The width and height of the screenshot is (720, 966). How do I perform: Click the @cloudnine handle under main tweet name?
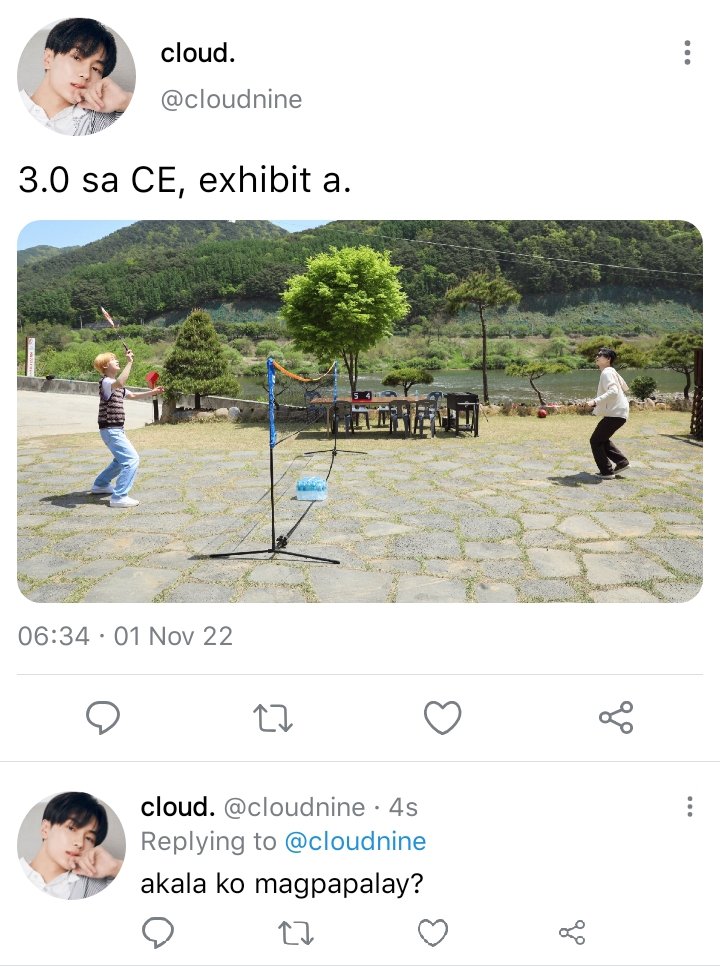pyautogui.click(x=231, y=99)
